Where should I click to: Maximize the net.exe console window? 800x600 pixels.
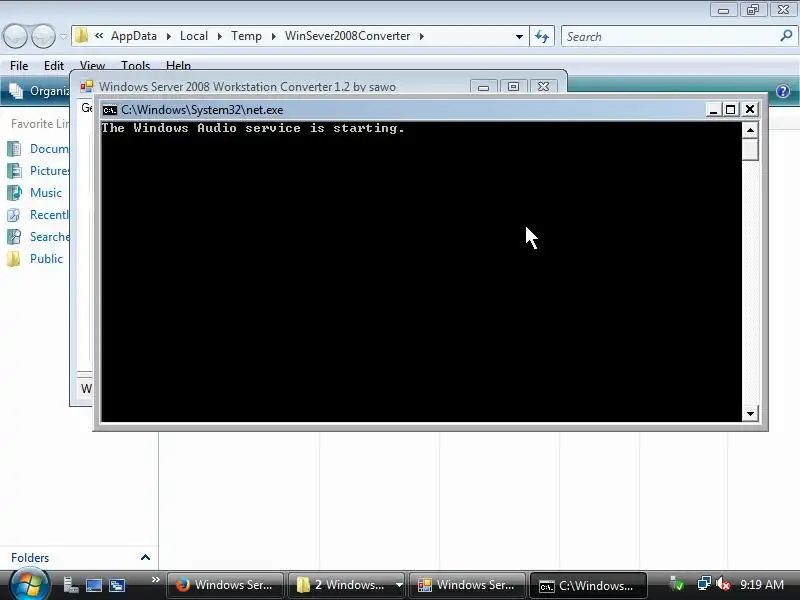(x=731, y=109)
